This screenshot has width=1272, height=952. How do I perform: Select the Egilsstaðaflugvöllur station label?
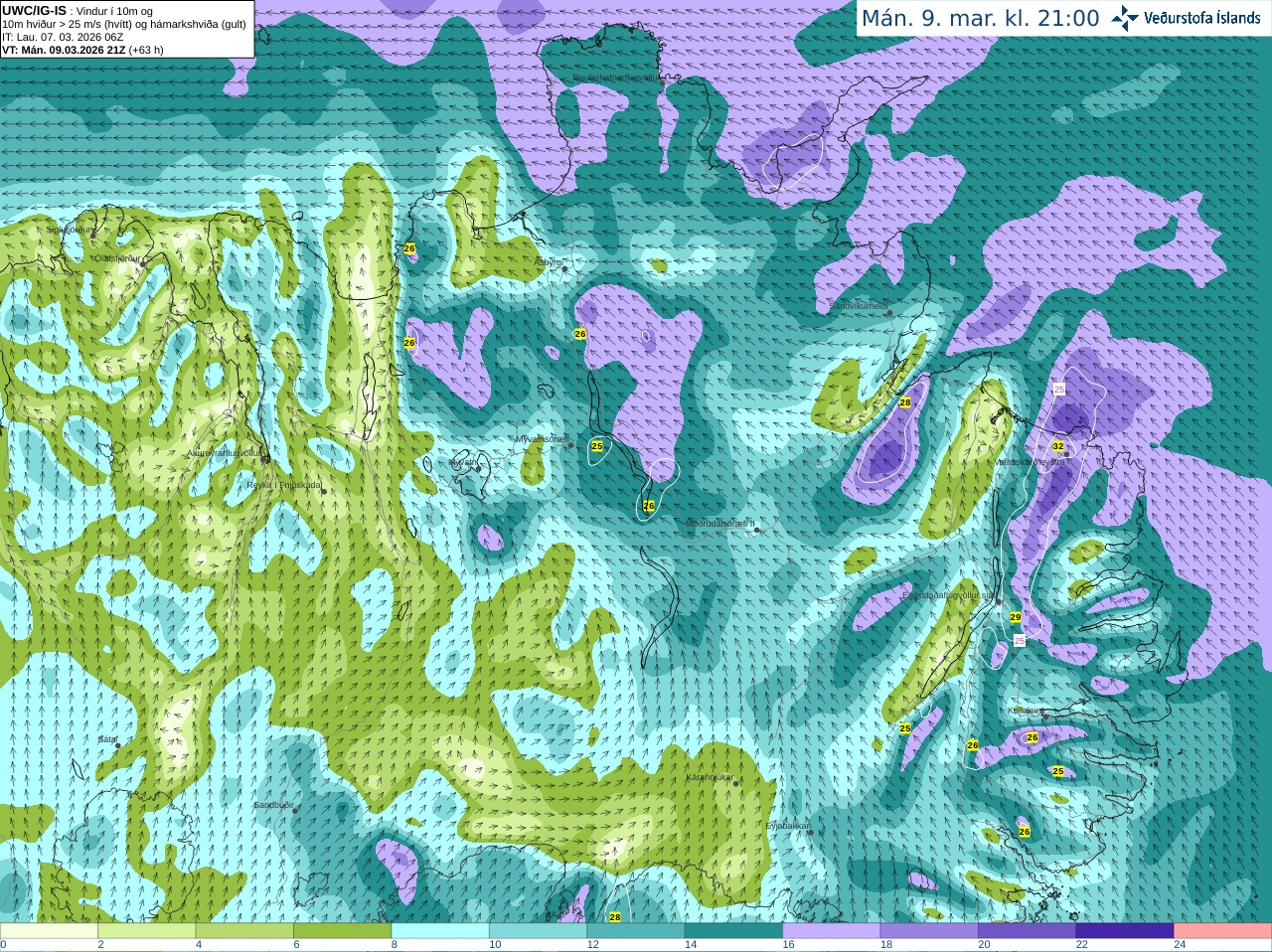tap(948, 595)
